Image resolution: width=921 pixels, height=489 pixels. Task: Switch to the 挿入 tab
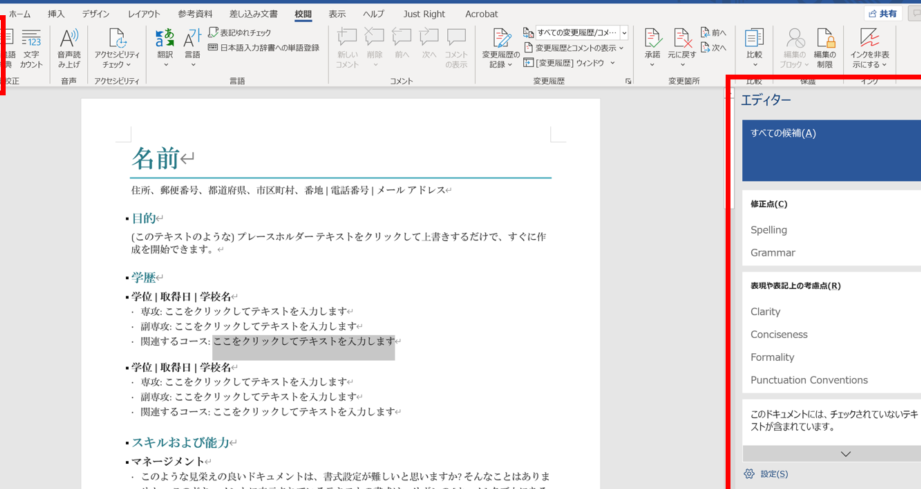pyautogui.click(x=56, y=14)
